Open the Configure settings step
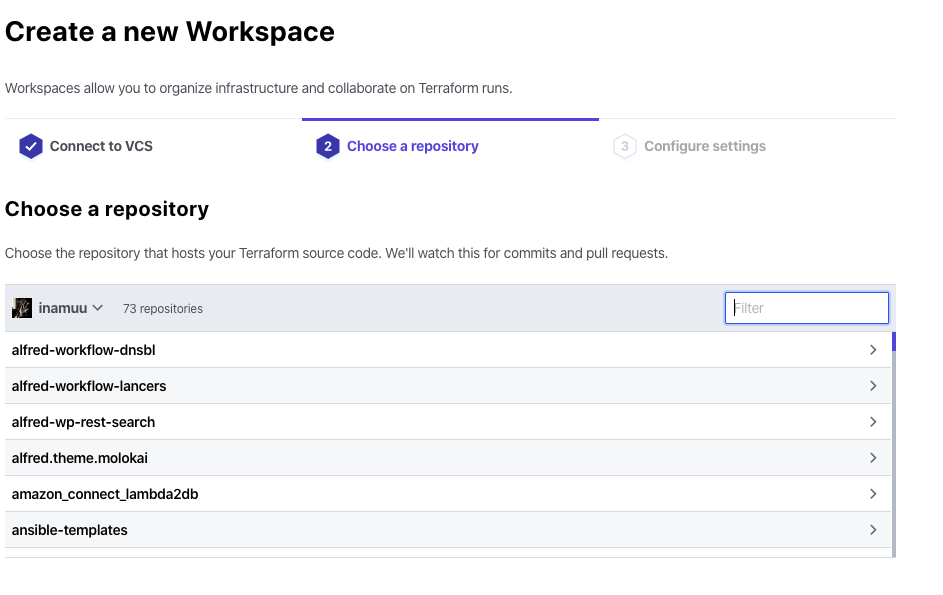 tap(704, 146)
